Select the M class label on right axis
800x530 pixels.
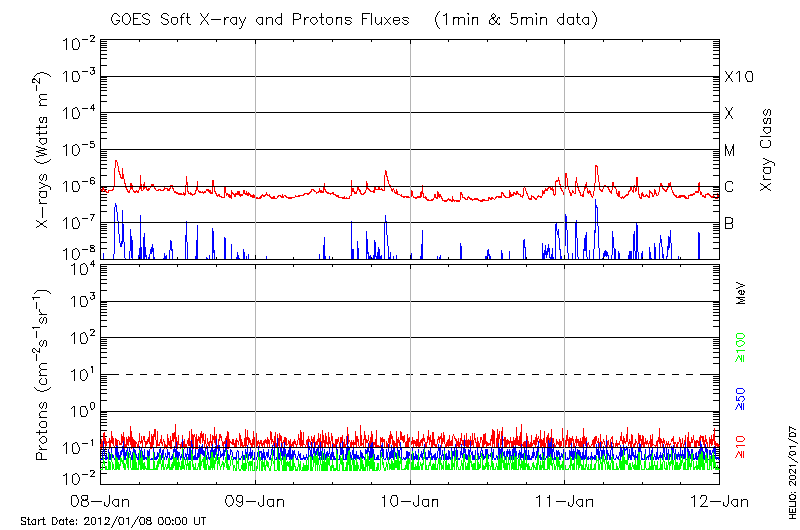(730, 151)
